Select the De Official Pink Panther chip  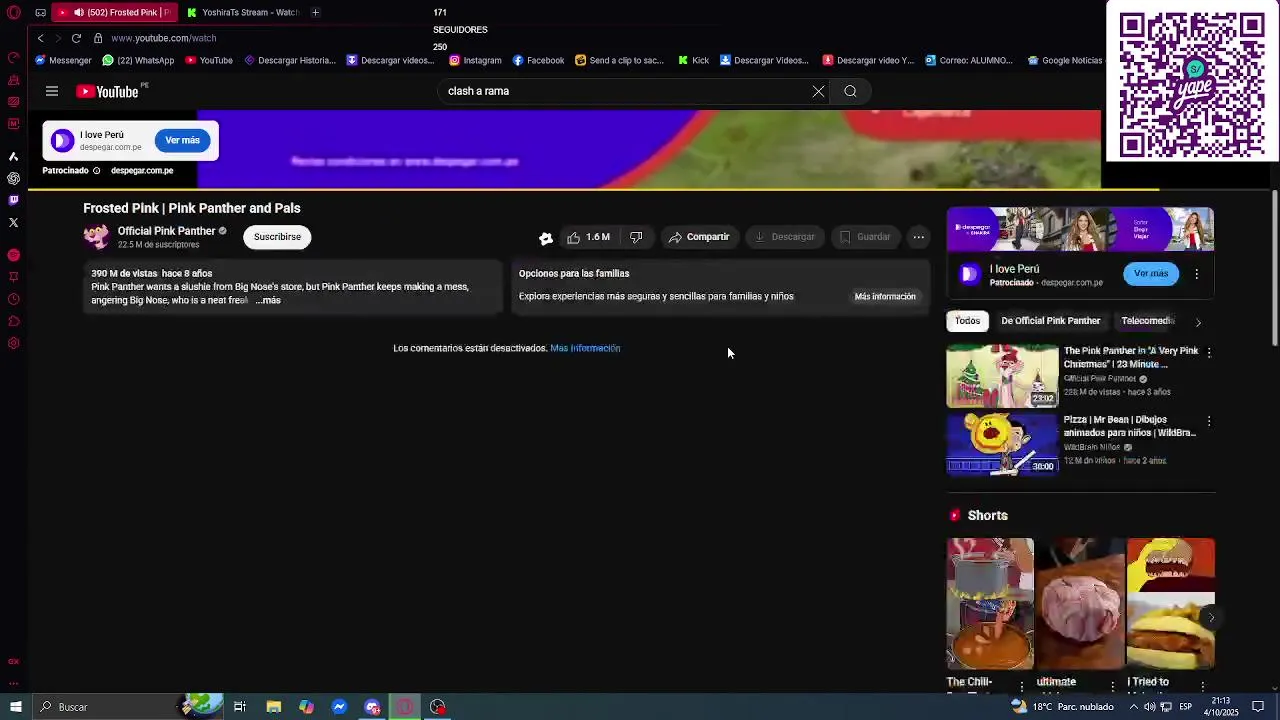pos(1050,321)
